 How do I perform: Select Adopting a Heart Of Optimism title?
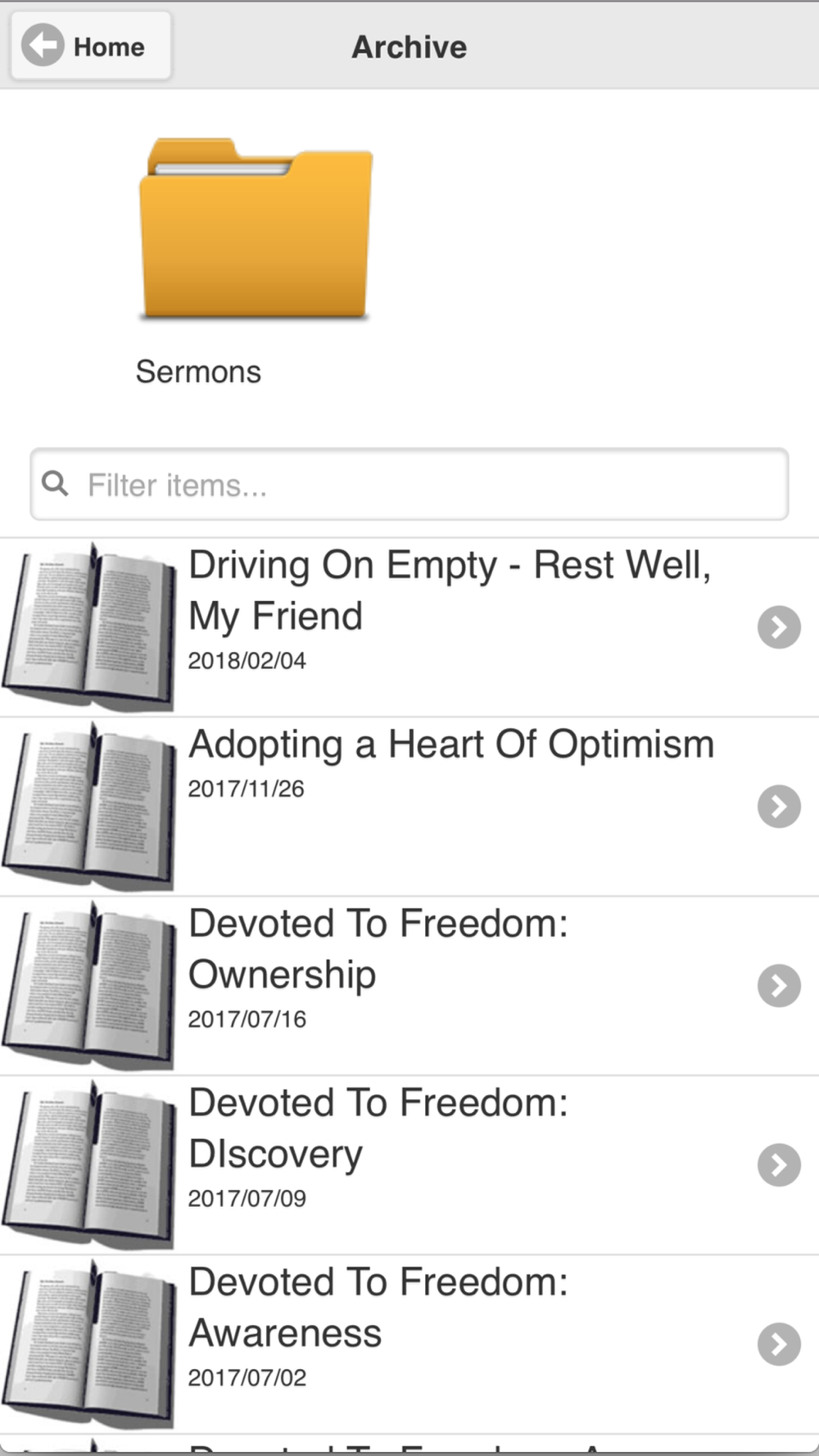coord(451,745)
